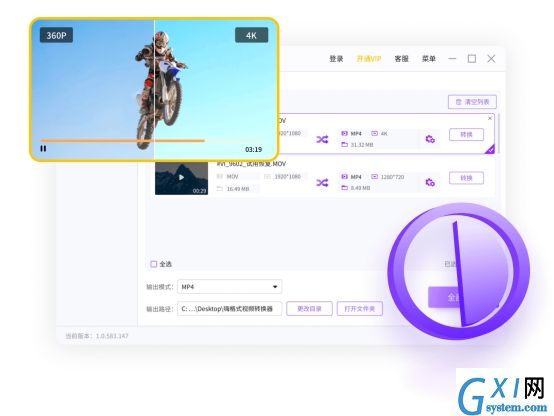Click the 16.49 MB source size value
554x416 pixels.
238,189
